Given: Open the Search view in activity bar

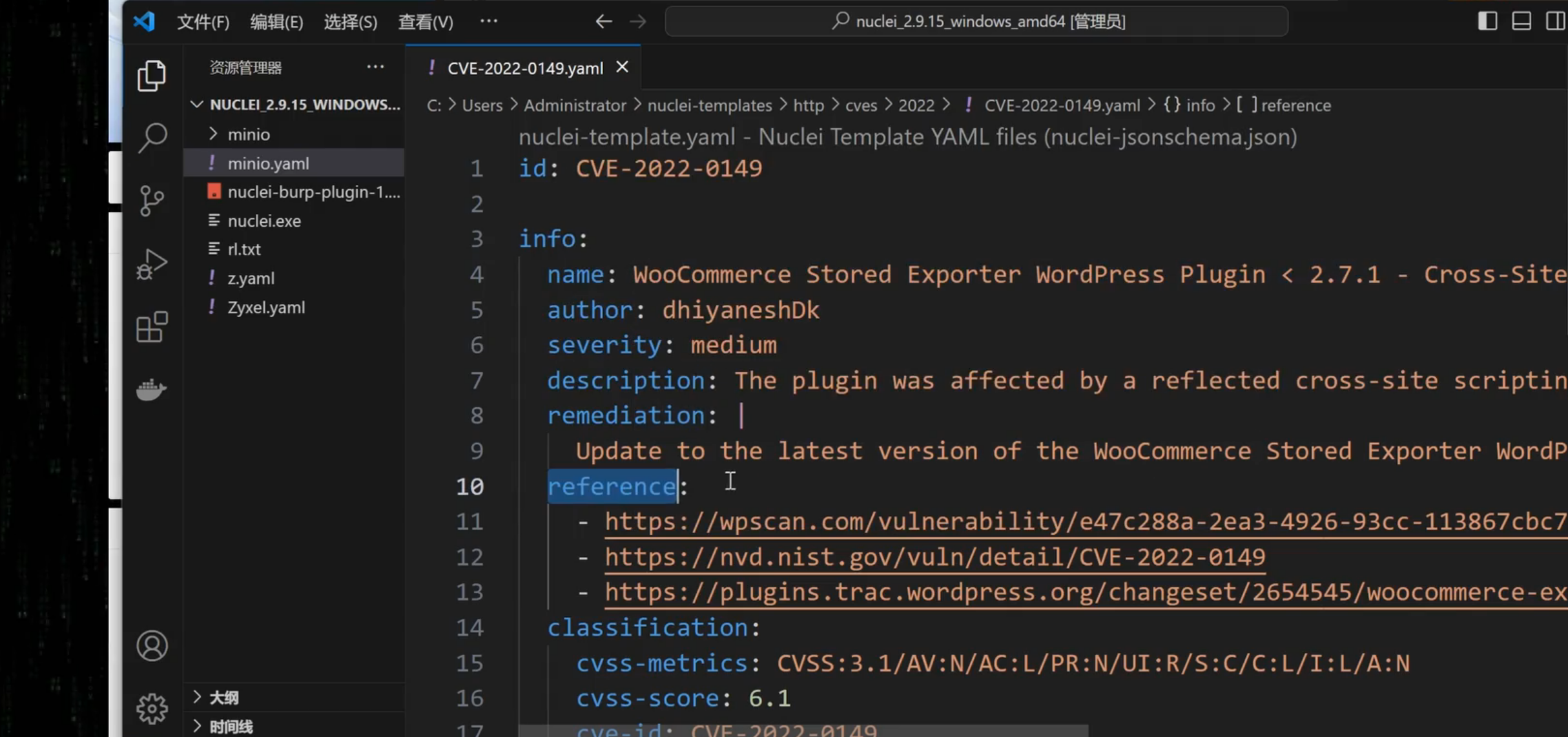Looking at the screenshot, I should coord(152,138).
